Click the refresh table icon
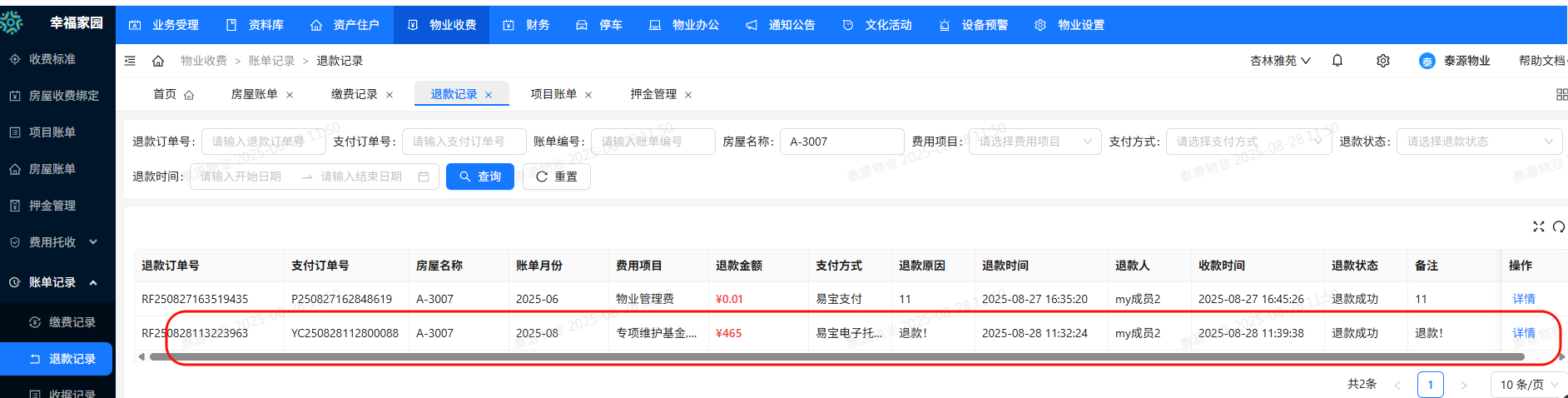The height and width of the screenshot is (398, 1568). click(1558, 226)
